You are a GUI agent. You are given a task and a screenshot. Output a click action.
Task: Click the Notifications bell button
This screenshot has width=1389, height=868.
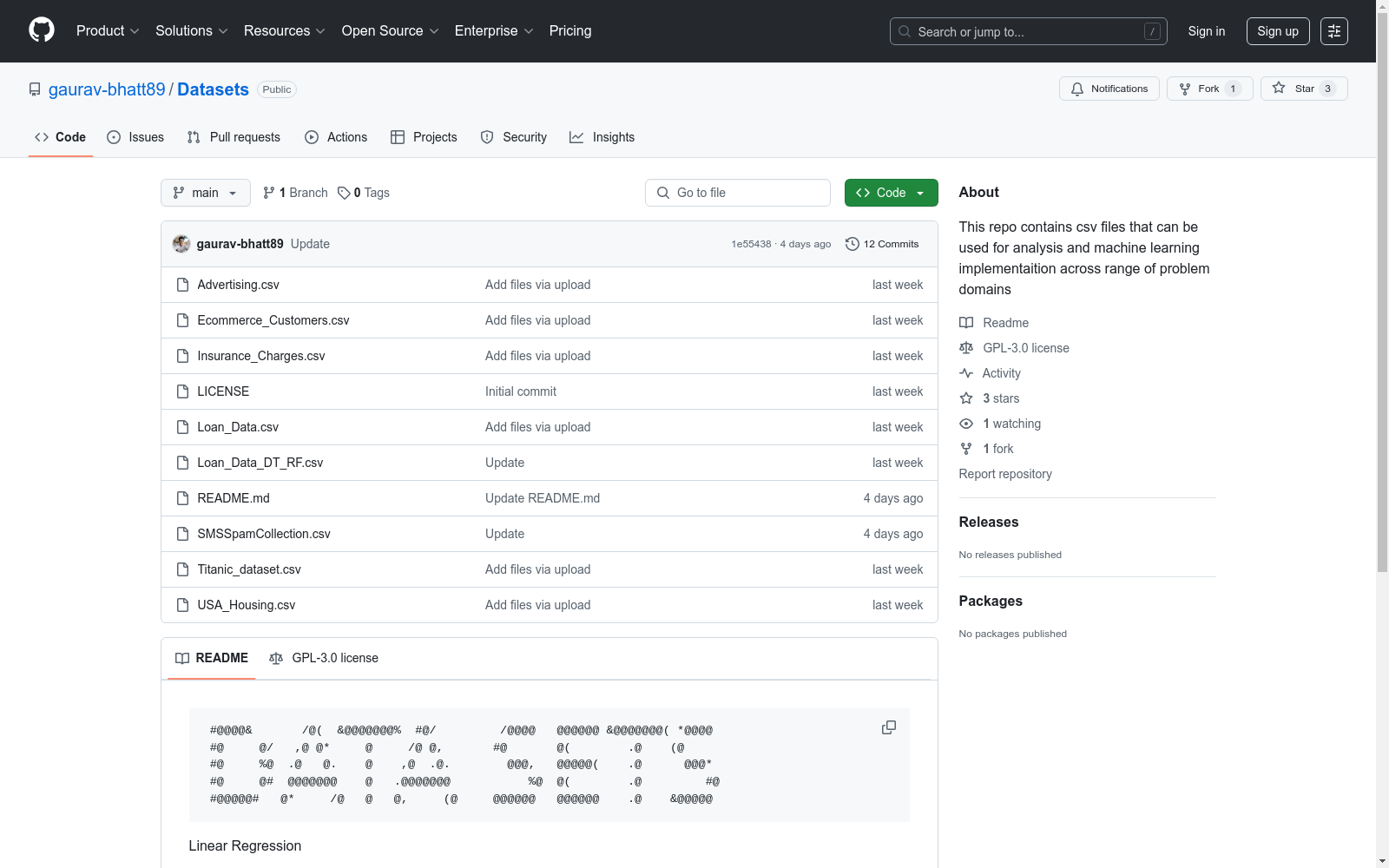click(1109, 89)
